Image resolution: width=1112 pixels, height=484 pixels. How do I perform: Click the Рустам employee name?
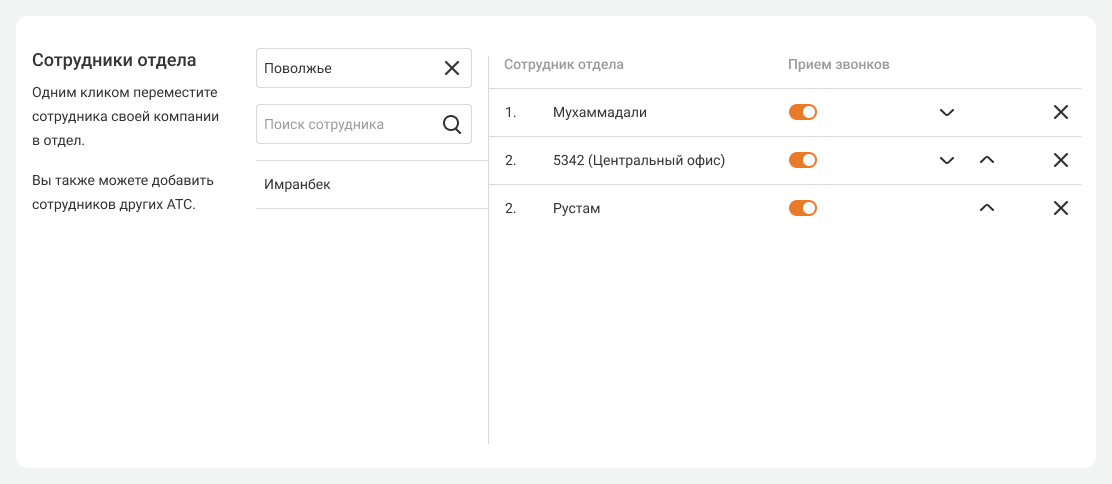[x=576, y=208]
